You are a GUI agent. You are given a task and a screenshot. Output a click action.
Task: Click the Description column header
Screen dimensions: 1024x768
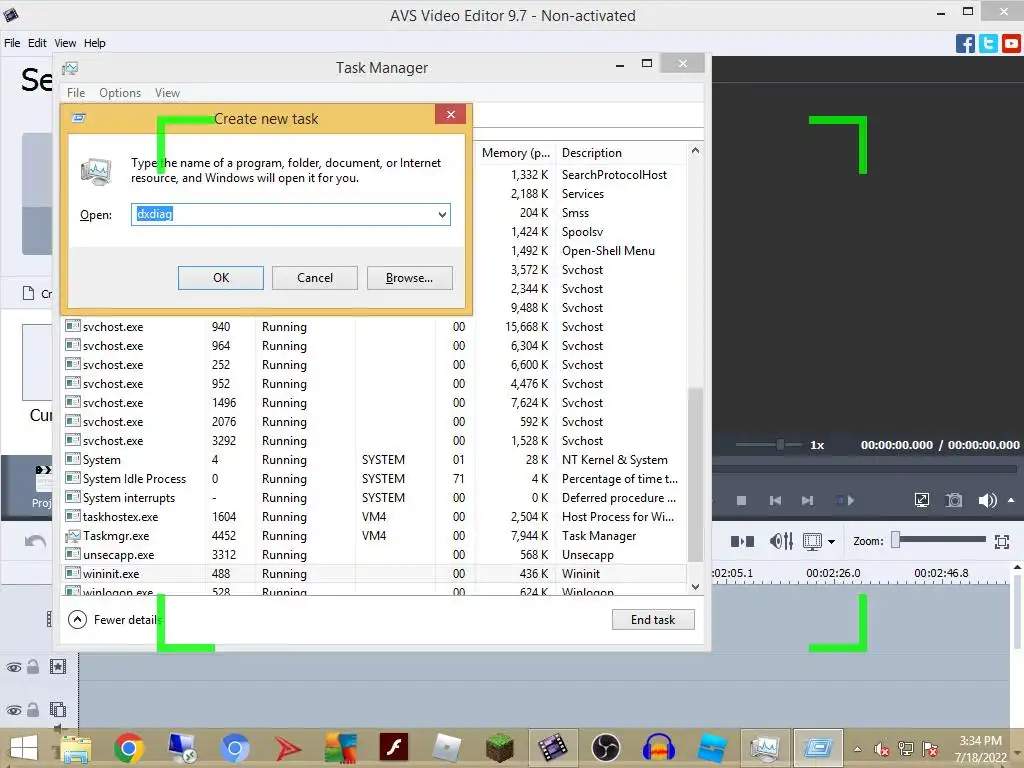click(592, 153)
